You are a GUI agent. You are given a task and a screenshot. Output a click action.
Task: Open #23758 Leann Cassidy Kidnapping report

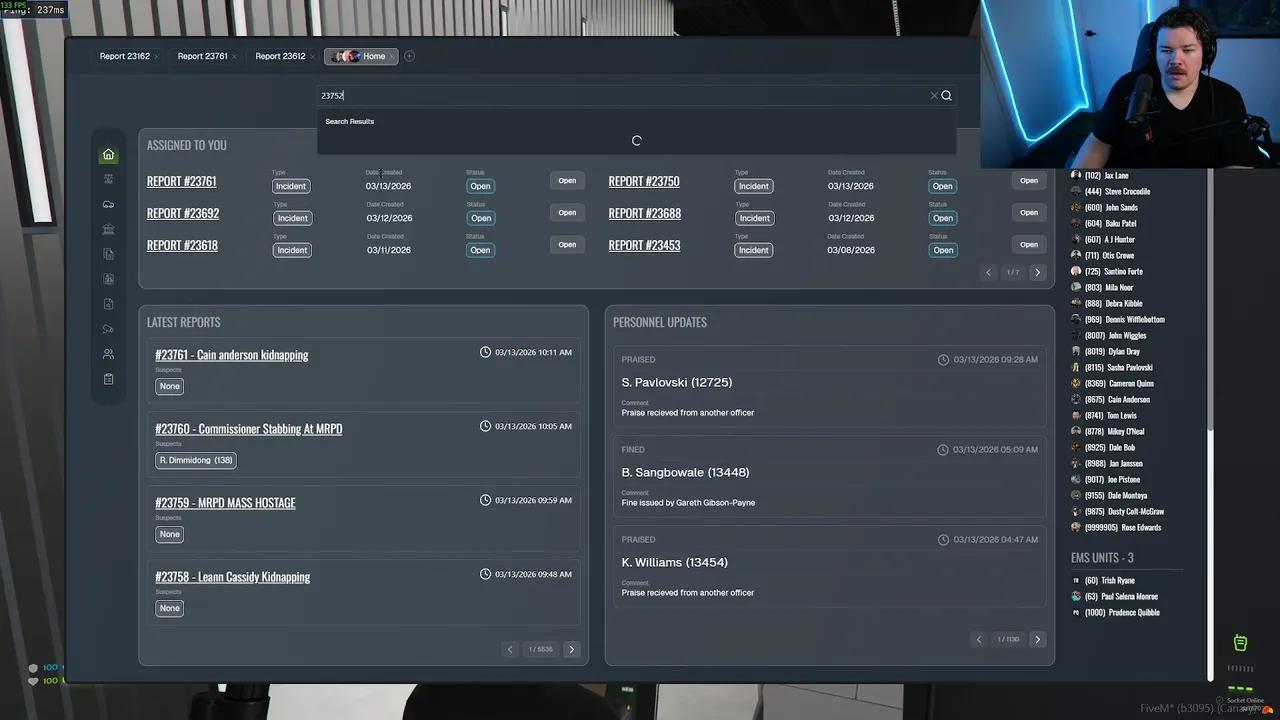tap(233, 577)
